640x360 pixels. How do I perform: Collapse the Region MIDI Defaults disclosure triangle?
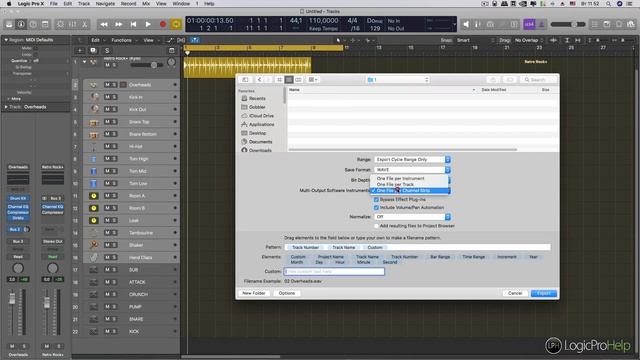(6, 40)
